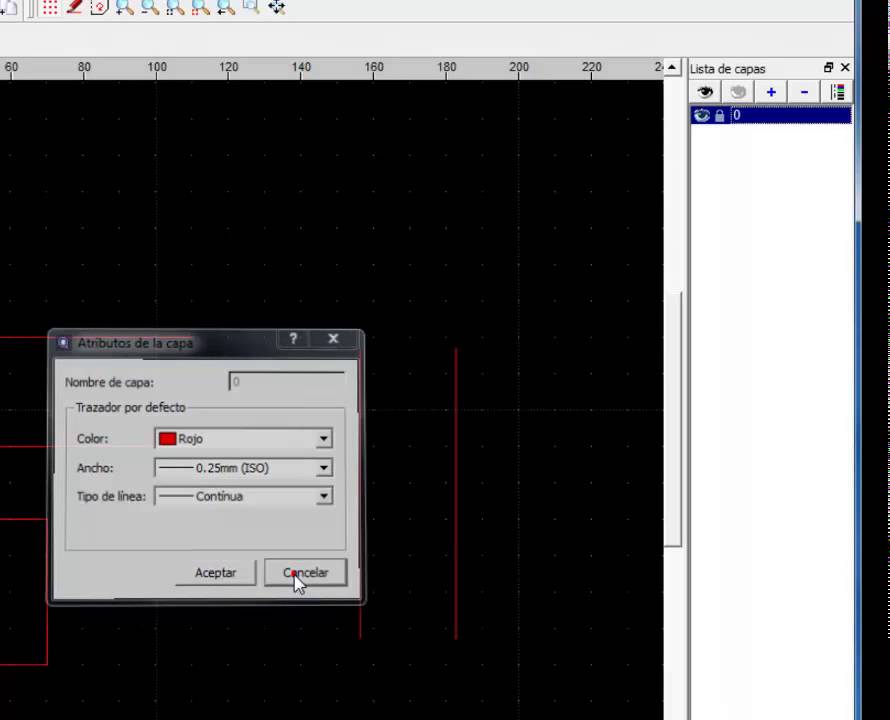Screen dimensions: 890x720
Task: Toggle the lock of layer 0
Action: pos(720,116)
